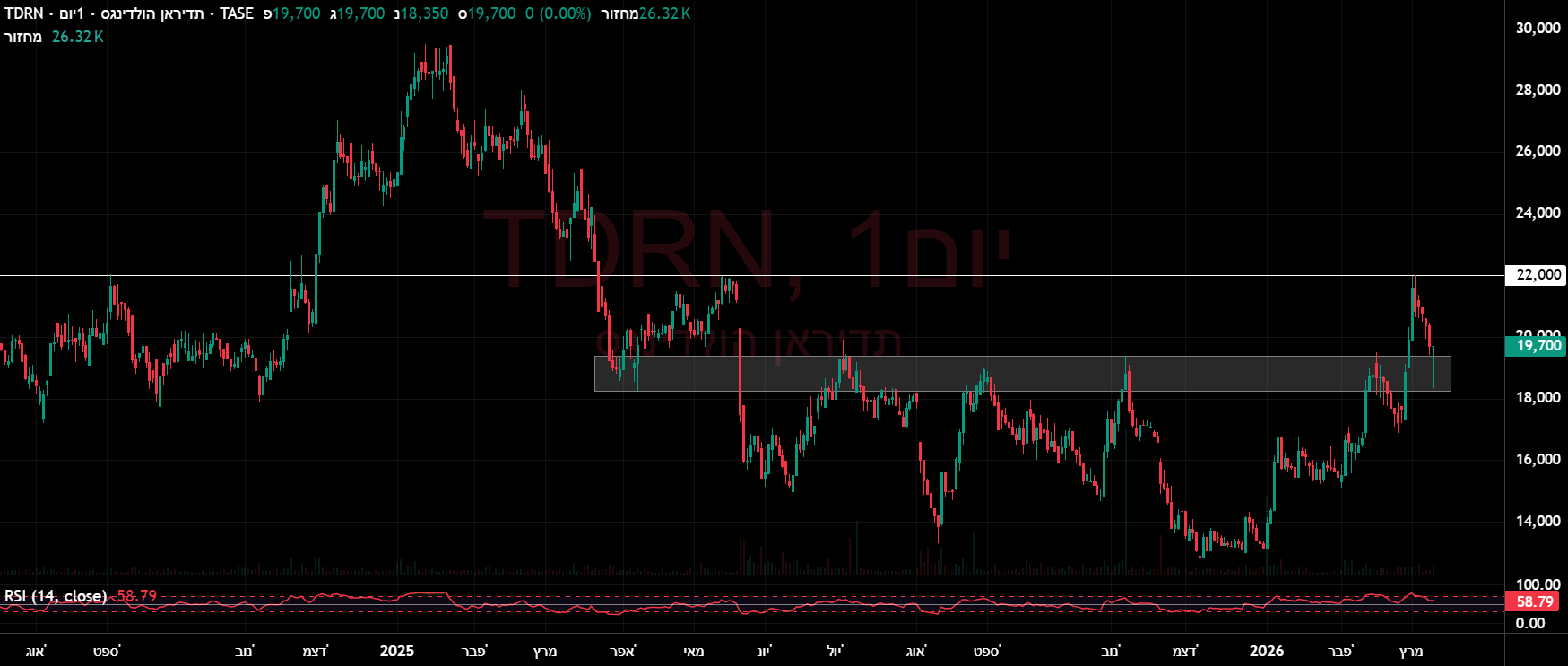Click the "מאי" month label on the time axis
This screenshot has width=1568, height=666.
pyautogui.click(x=693, y=651)
